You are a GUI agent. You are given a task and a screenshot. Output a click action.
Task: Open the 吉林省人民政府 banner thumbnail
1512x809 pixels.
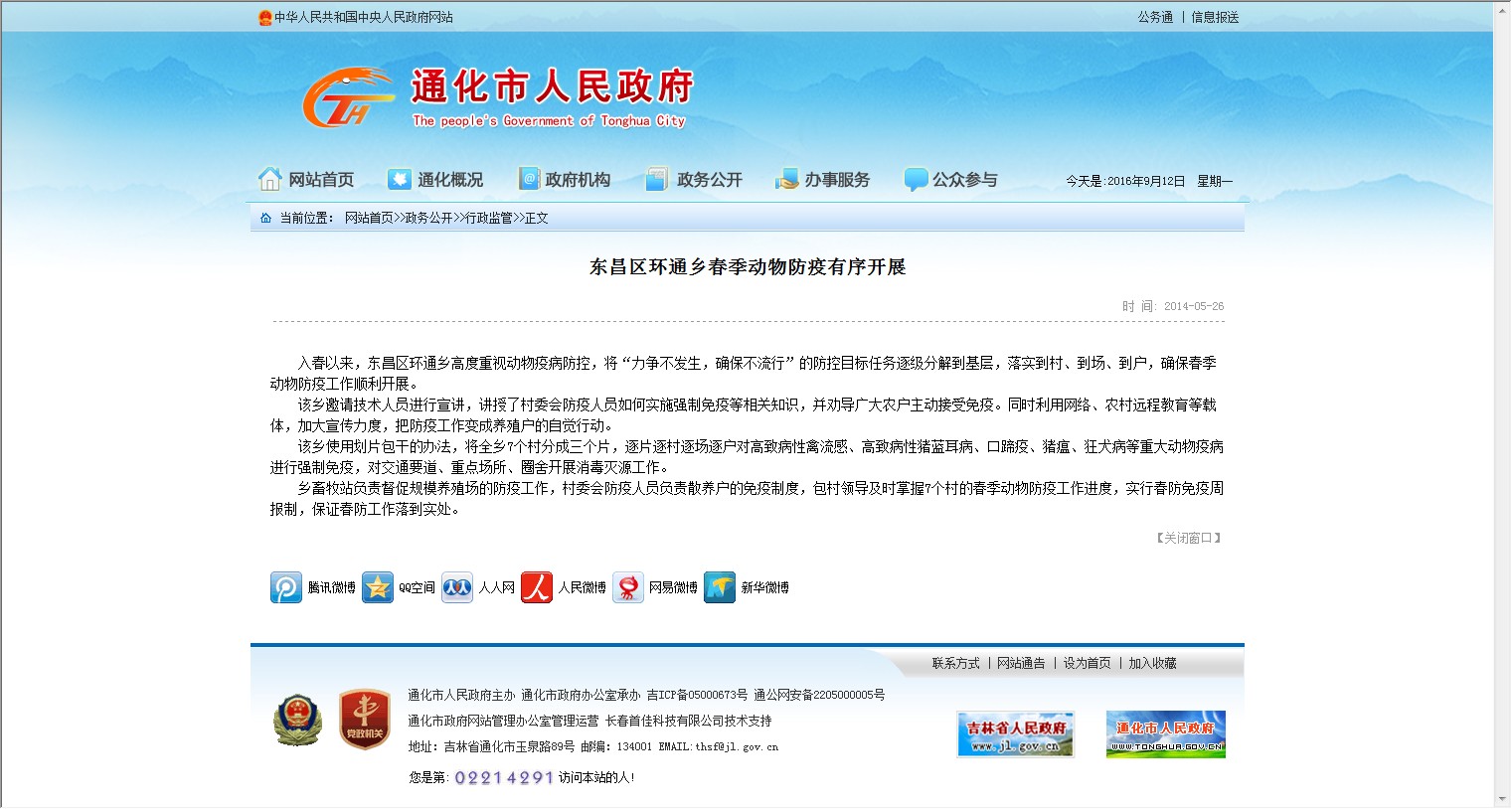pos(1015,734)
